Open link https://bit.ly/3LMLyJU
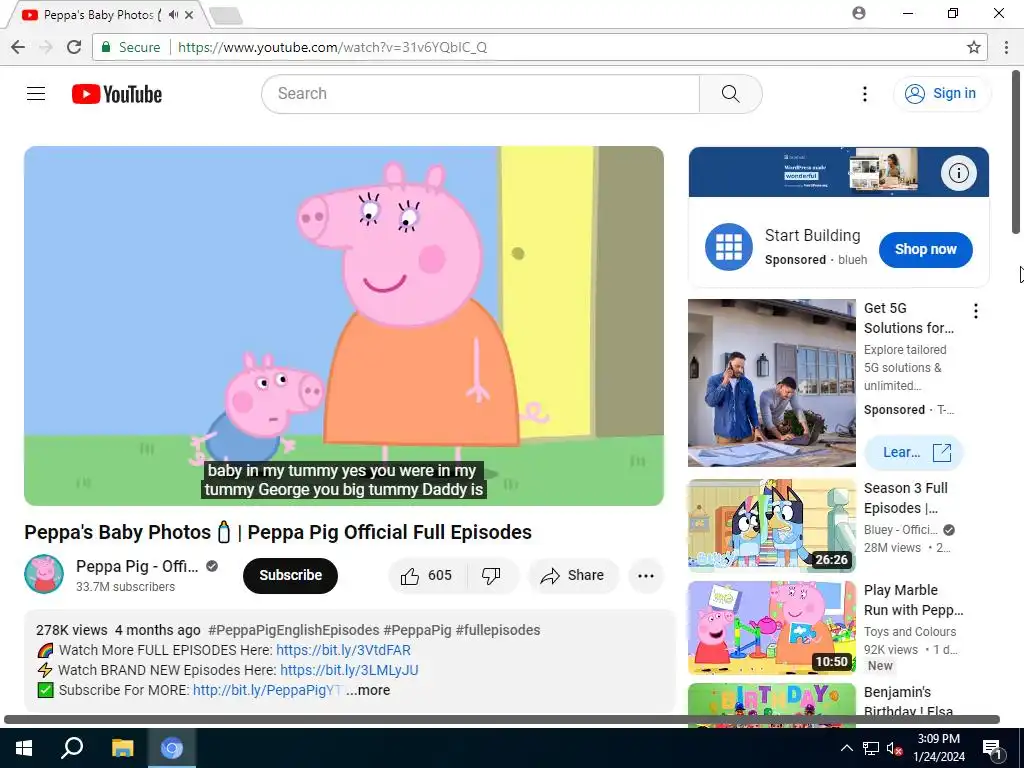 (x=349, y=670)
